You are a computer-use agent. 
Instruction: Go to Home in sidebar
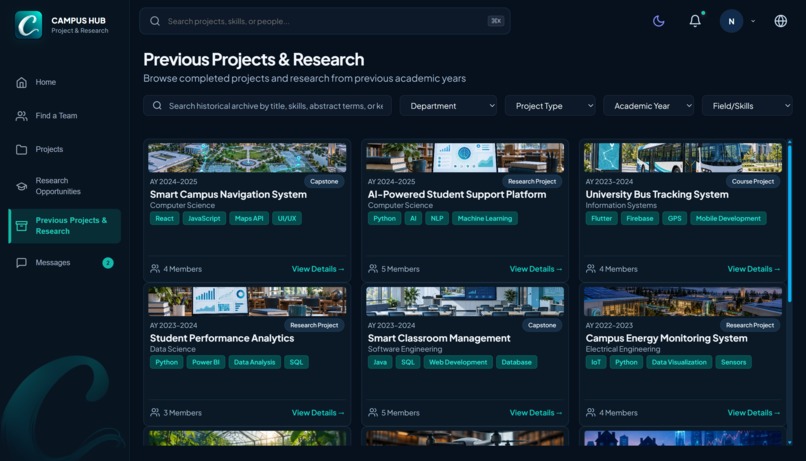(x=64, y=82)
